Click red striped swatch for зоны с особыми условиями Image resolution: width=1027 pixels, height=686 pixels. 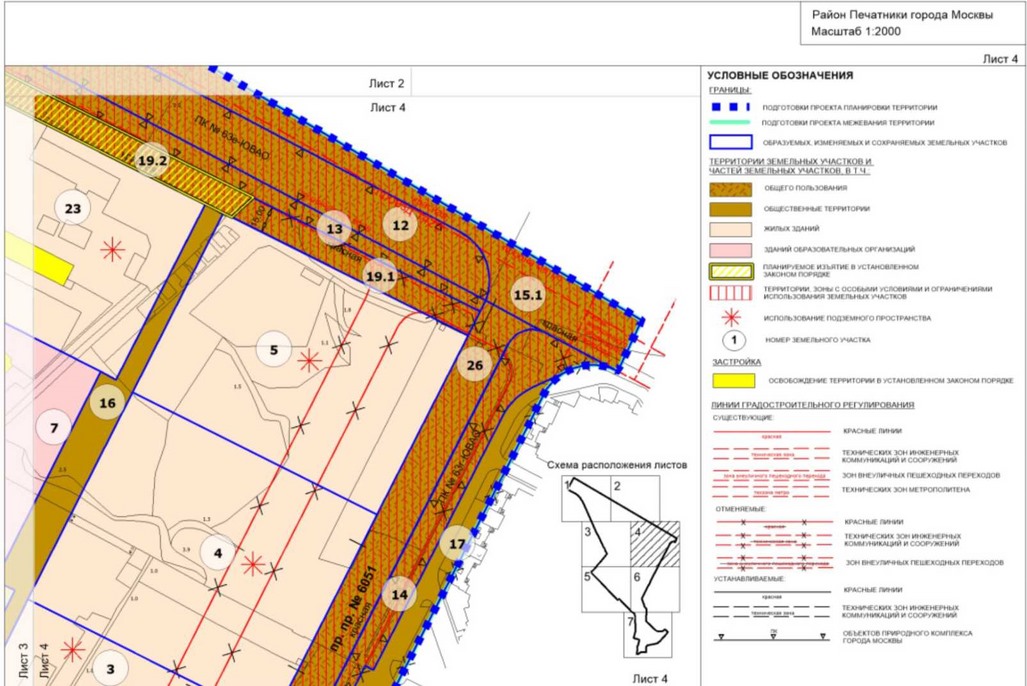[x=730, y=292]
